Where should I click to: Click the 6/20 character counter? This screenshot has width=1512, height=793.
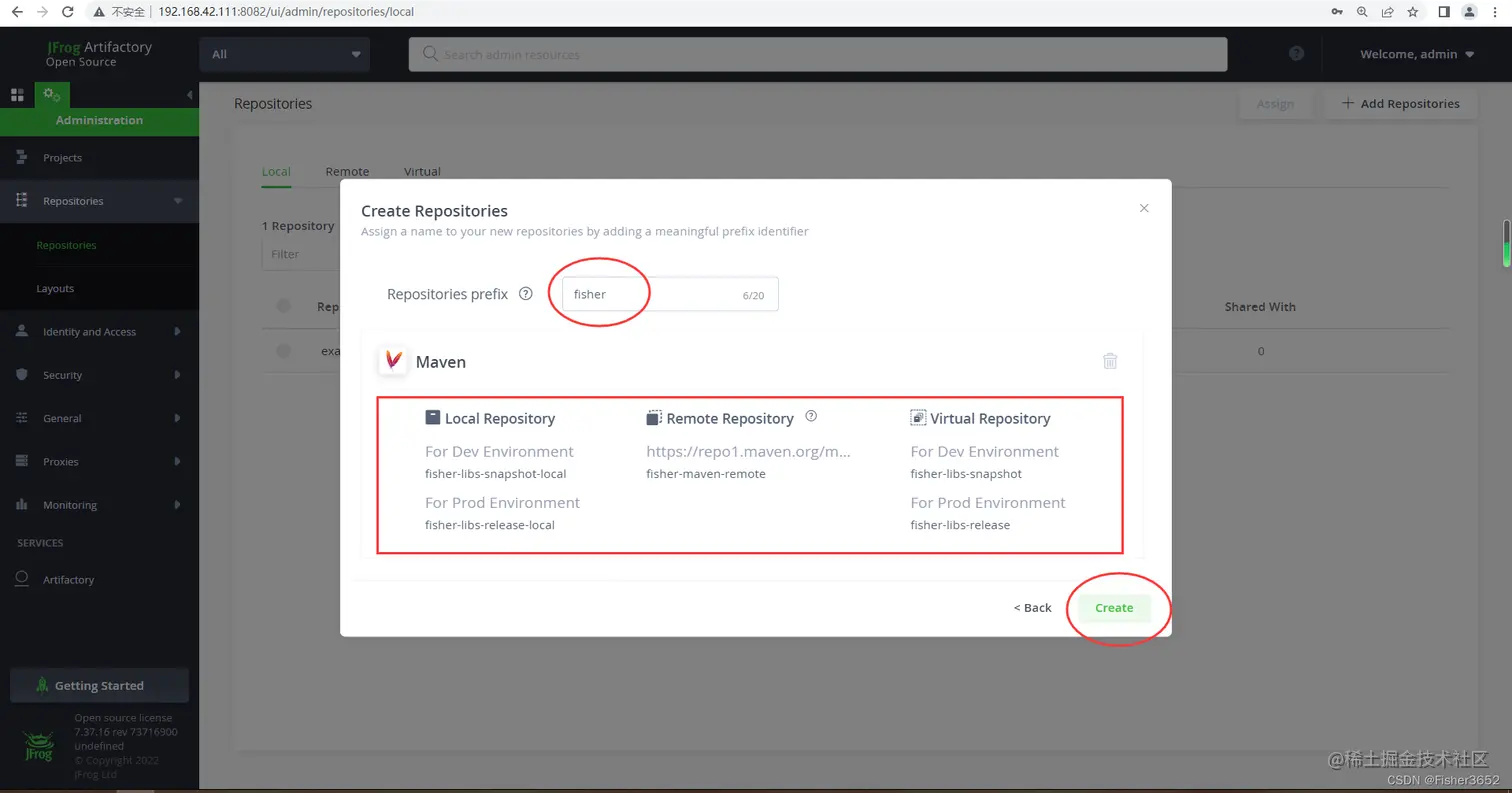(x=753, y=296)
